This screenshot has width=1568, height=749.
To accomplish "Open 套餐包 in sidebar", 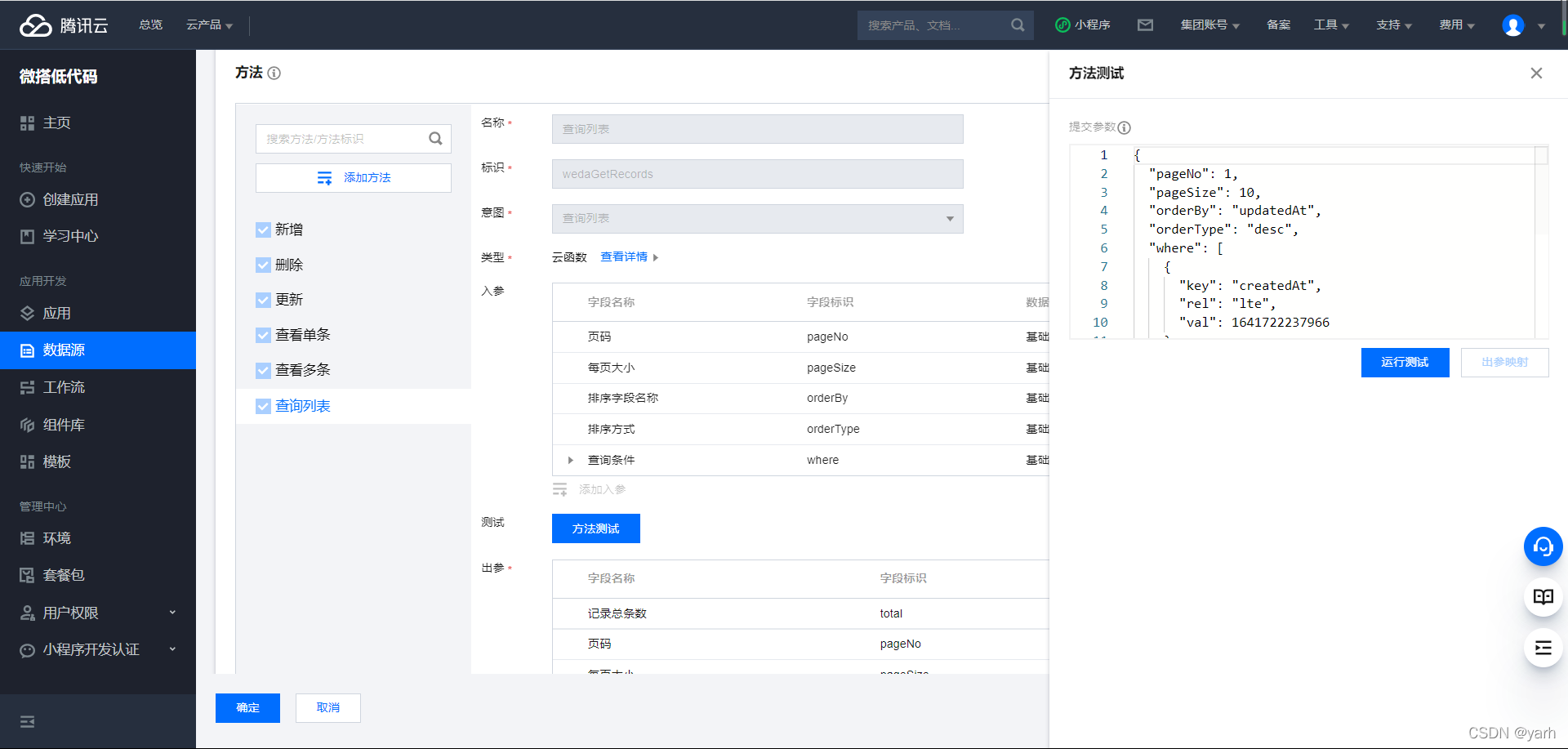I will click(x=98, y=576).
